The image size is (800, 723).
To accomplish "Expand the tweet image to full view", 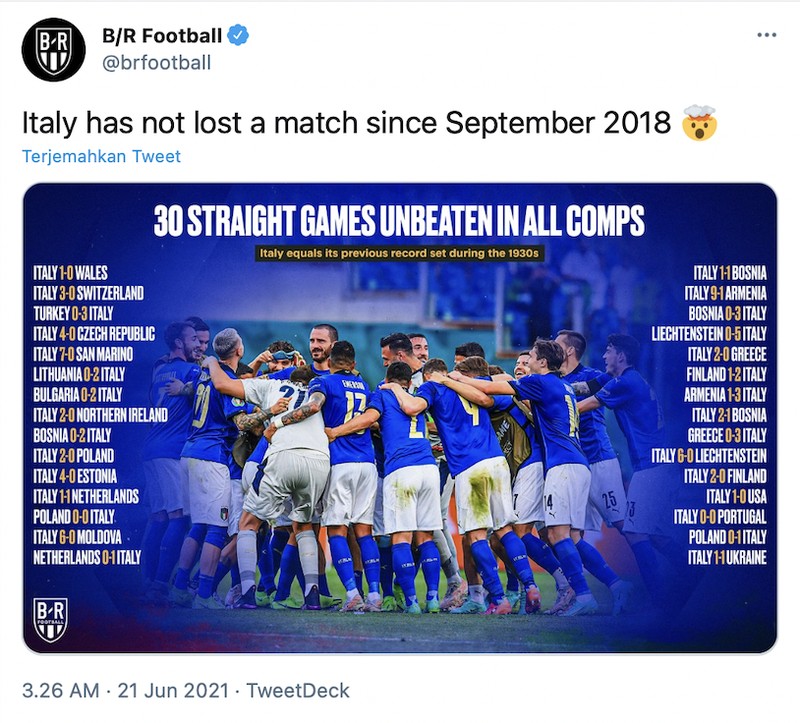I will [400, 420].
